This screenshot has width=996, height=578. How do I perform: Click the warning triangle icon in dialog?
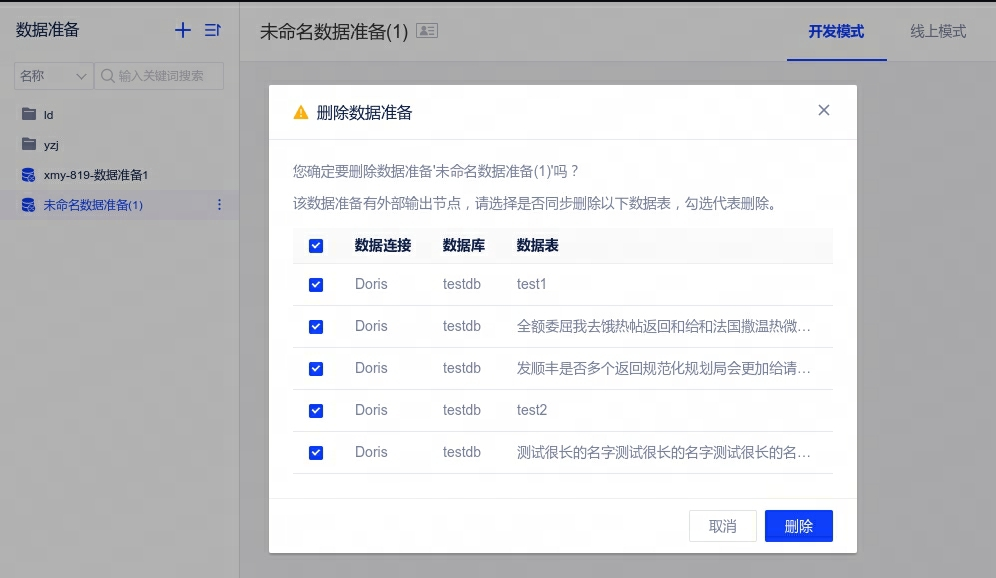point(300,113)
